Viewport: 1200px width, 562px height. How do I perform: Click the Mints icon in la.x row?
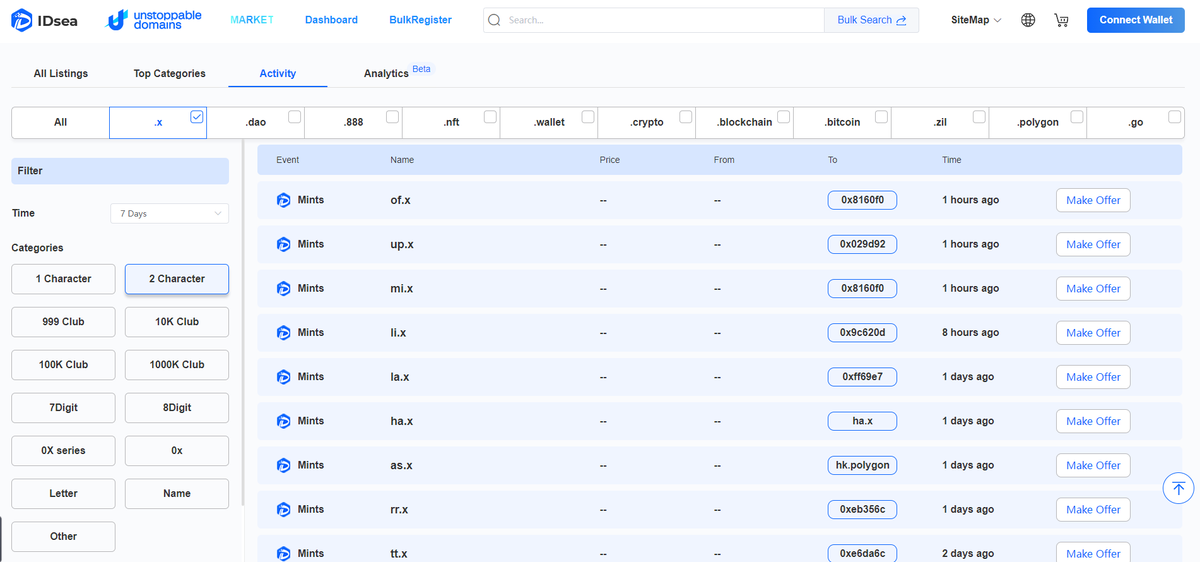(283, 377)
